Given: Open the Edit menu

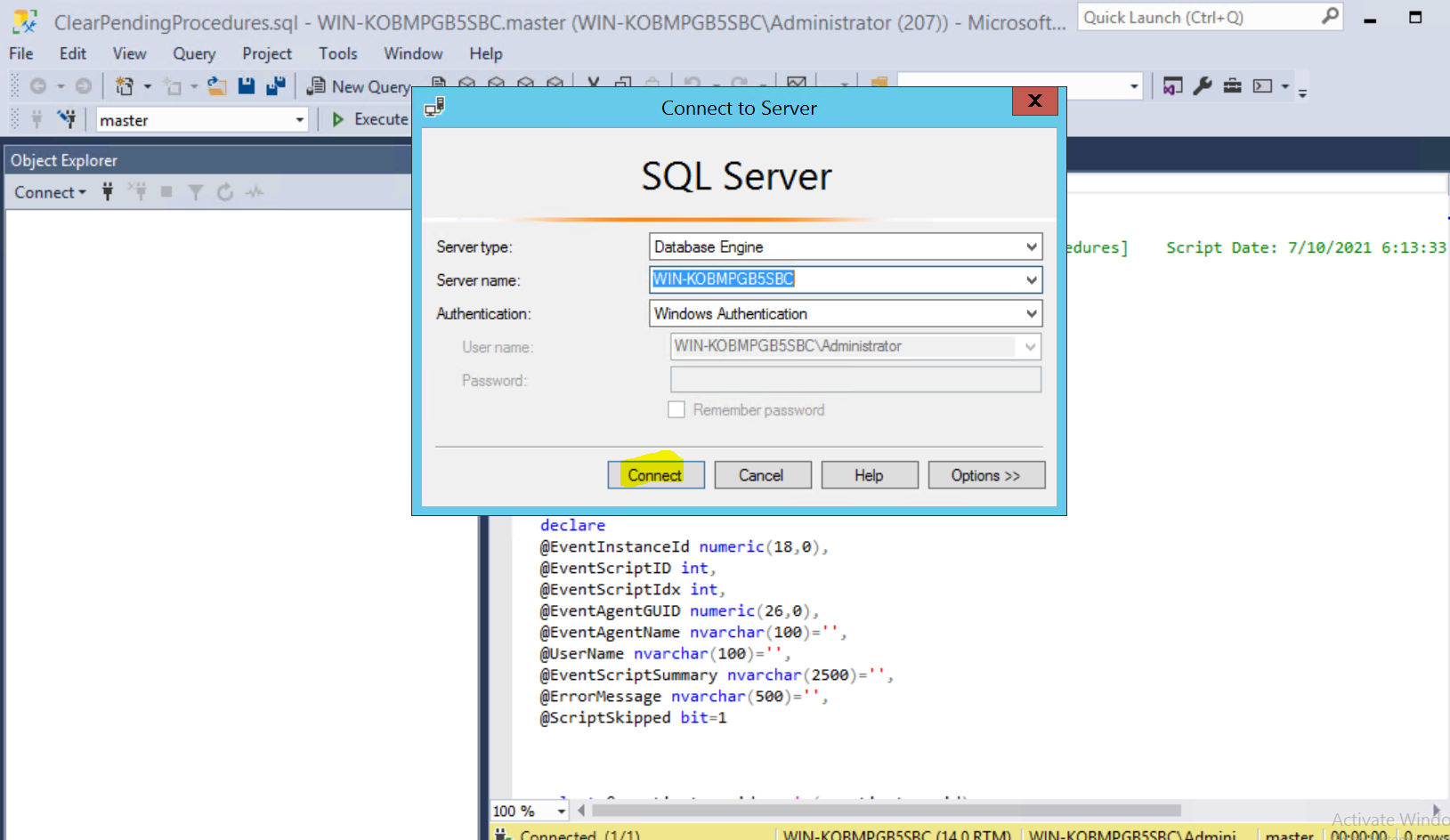Looking at the screenshot, I should [x=73, y=53].
